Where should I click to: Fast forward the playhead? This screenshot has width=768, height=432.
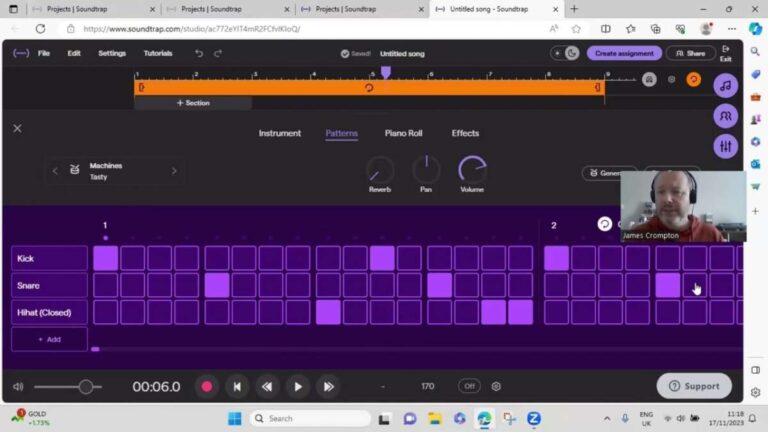[328, 386]
